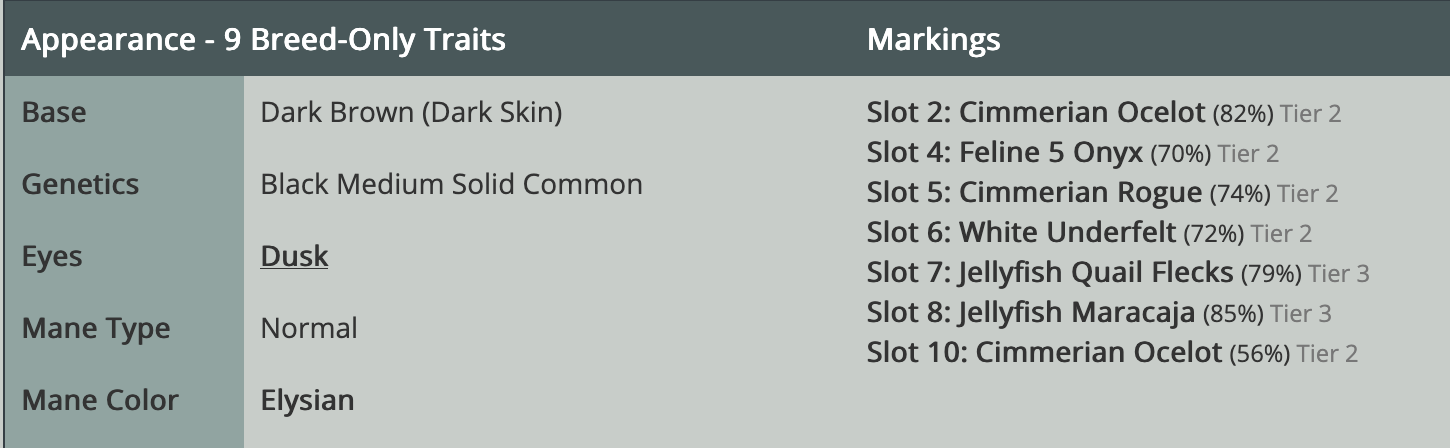Click the Markings section header
The height and width of the screenshot is (448, 1450).
(x=933, y=40)
